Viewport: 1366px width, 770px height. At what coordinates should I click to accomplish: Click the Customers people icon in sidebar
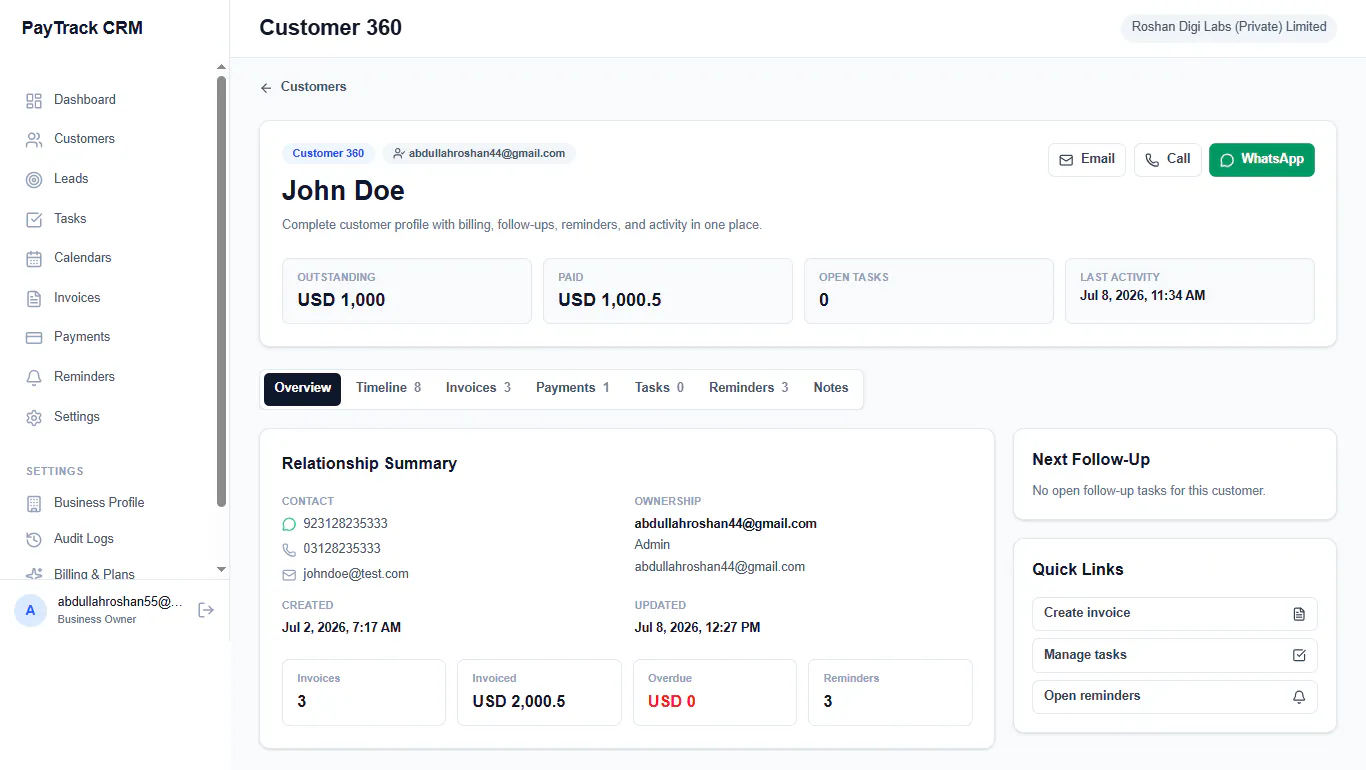[34, 139]
